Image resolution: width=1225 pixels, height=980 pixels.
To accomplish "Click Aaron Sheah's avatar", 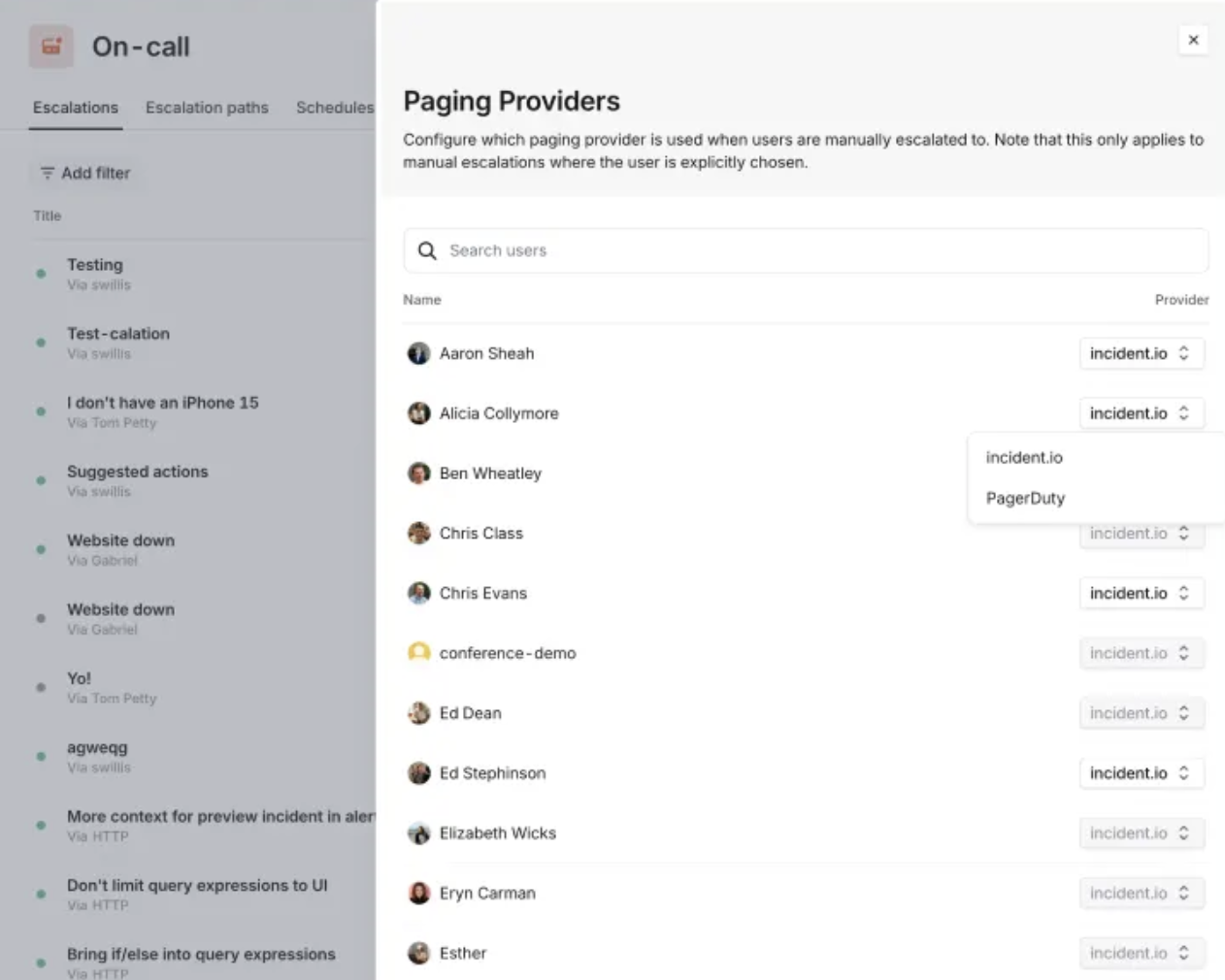I will click(418, 354).
